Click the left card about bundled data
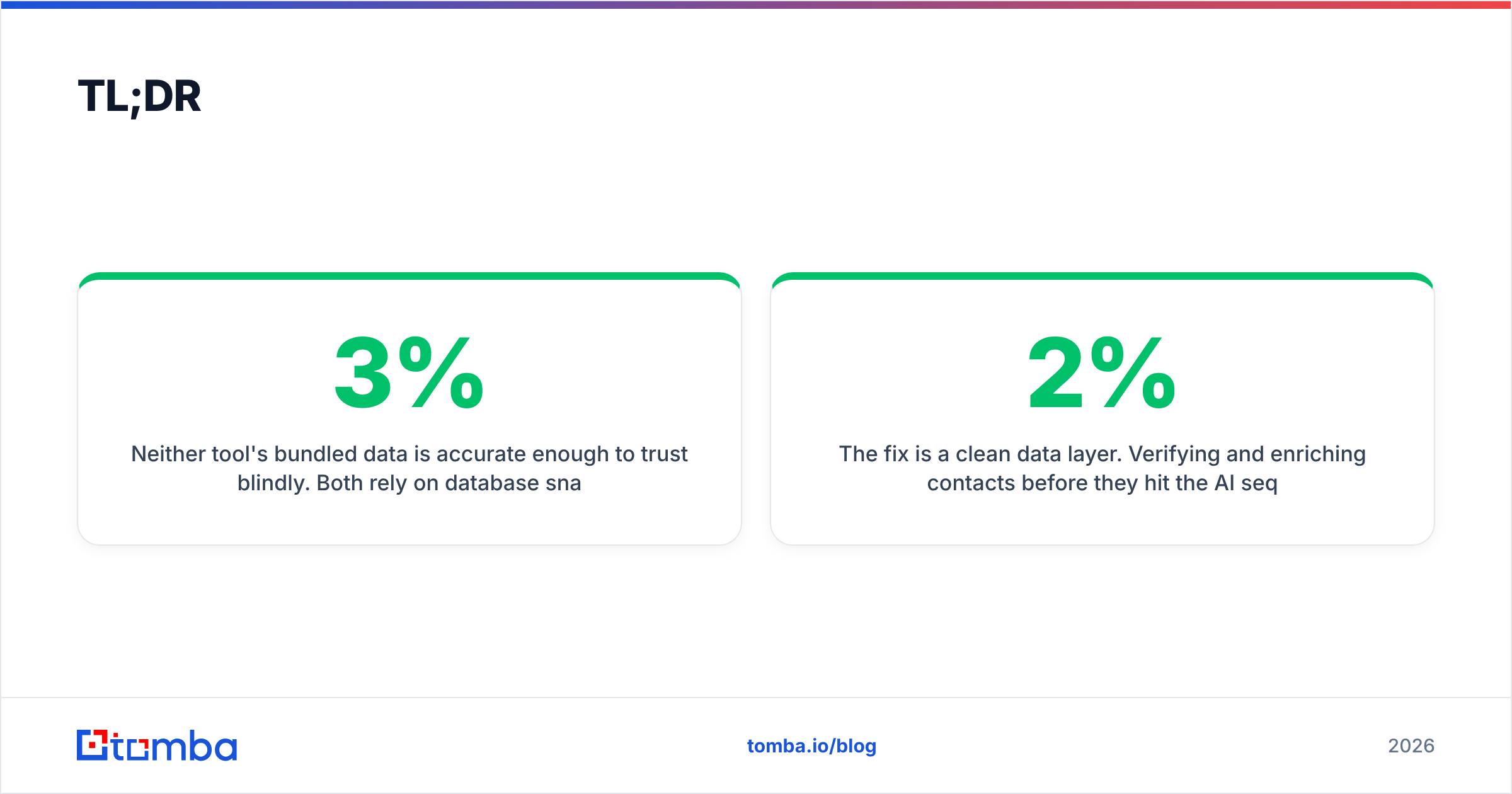Screen dimensions: 1512x794 409,409
